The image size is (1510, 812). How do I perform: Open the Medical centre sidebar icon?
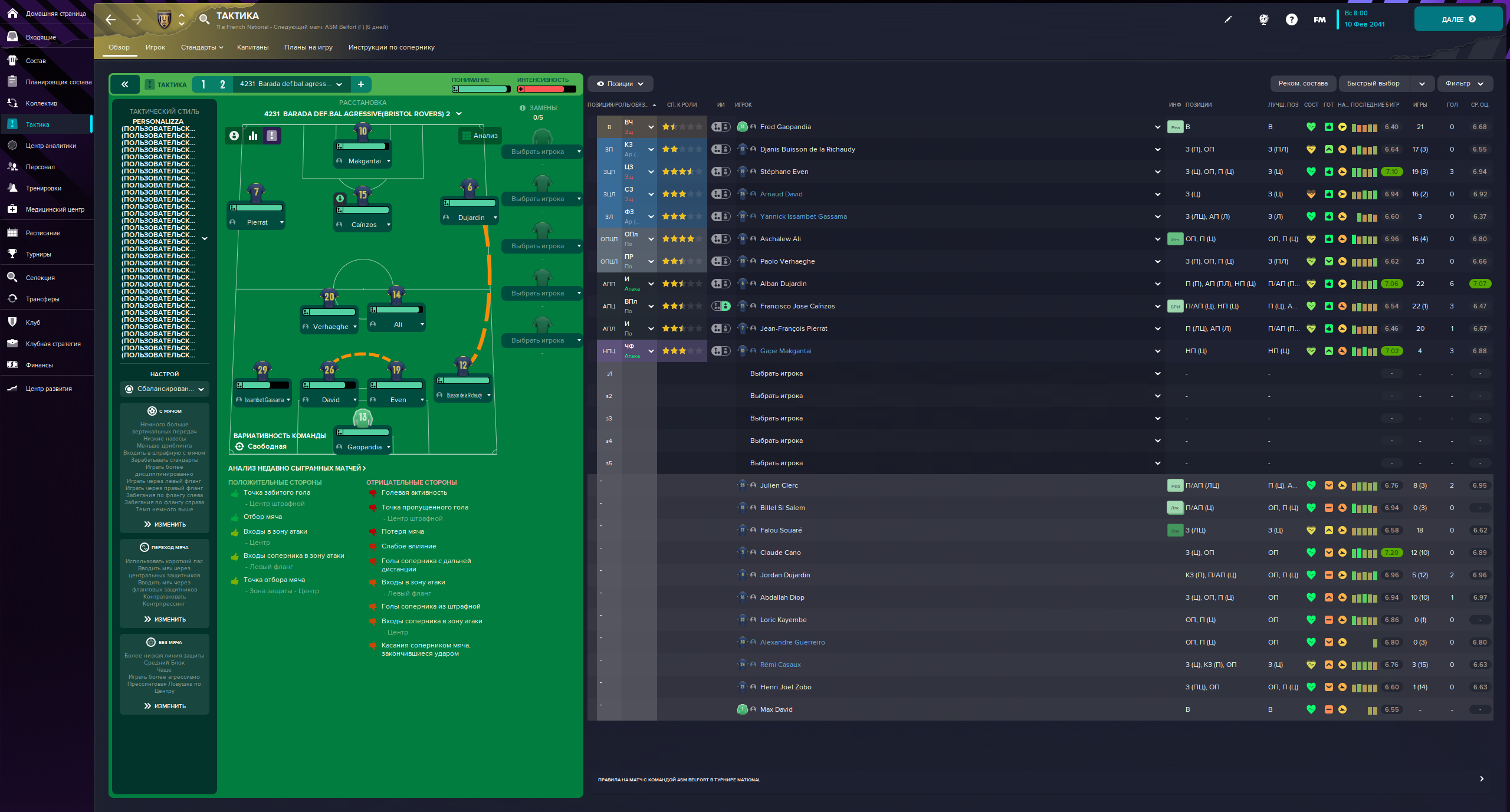pos(12,209)
